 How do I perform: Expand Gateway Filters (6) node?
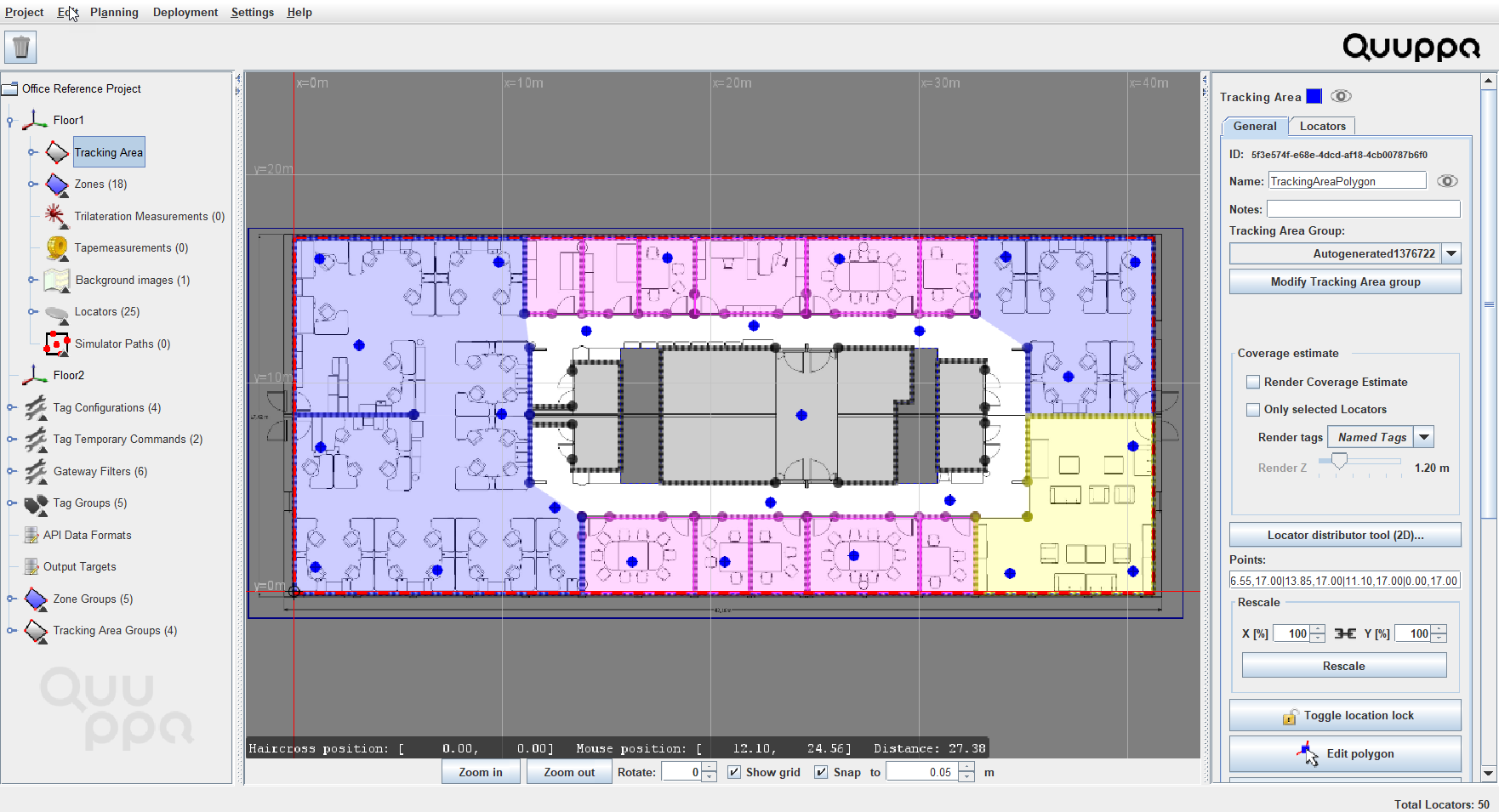click(x=11, y=471)
